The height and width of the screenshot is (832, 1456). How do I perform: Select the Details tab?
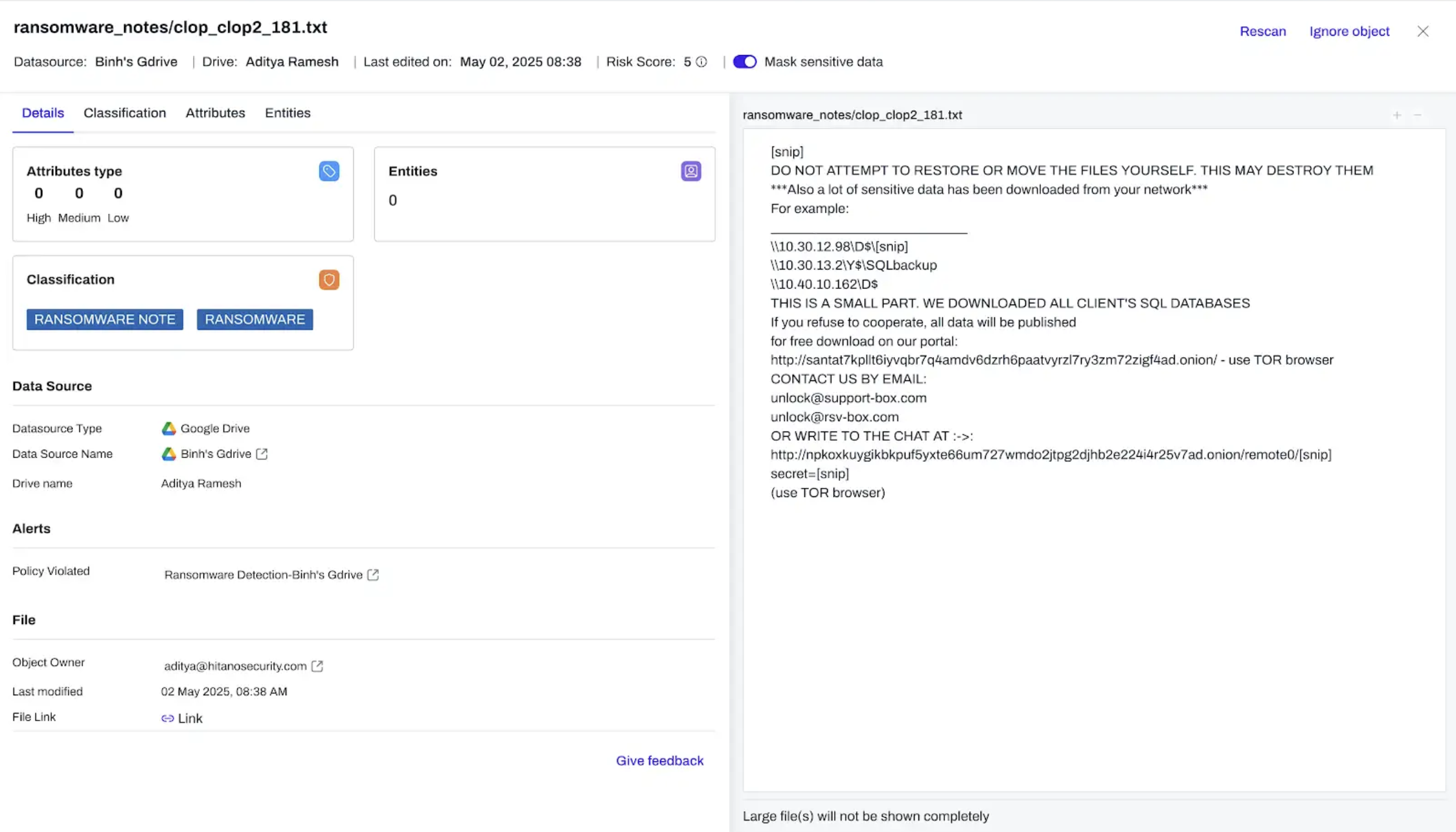(43, 113)
